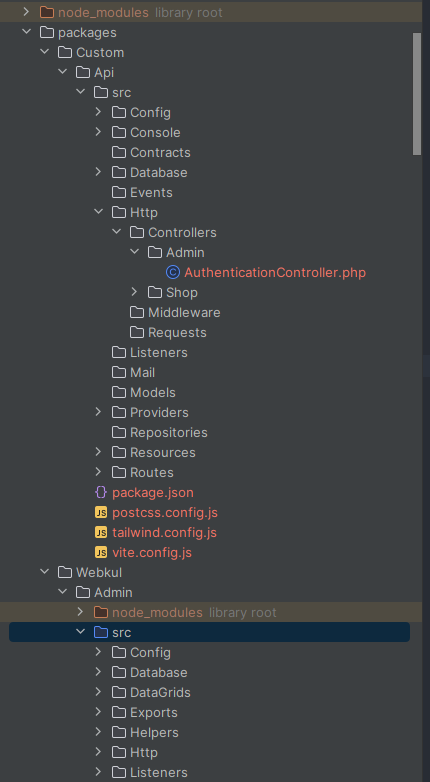Click the orange node_modules folder icon under Admin
This screenshot has height=782, width=430.
tap(101, 612)
